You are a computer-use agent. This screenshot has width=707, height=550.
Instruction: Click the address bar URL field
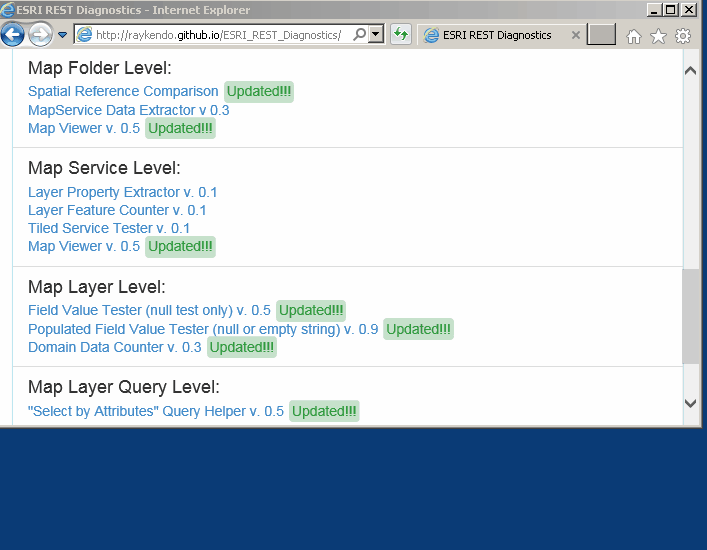click(219, 35)
